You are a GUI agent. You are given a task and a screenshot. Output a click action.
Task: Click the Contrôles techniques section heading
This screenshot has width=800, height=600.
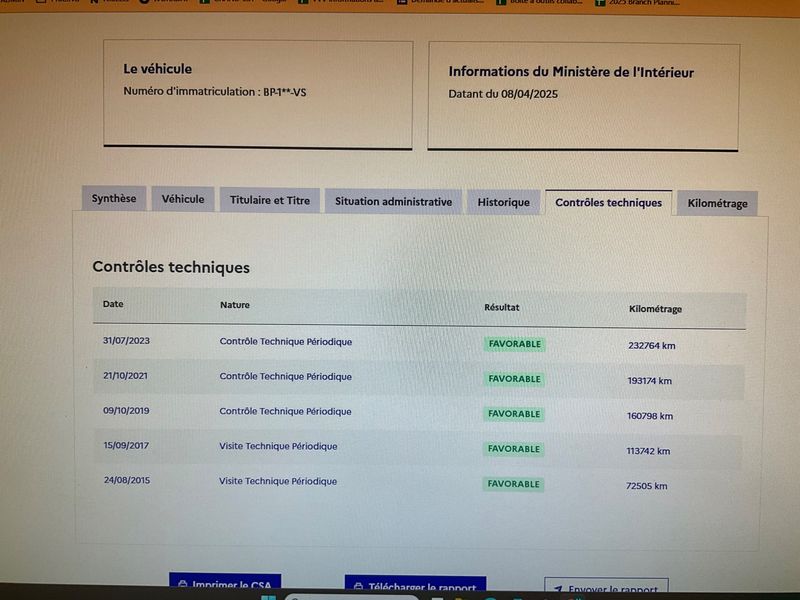coord(171,267)
